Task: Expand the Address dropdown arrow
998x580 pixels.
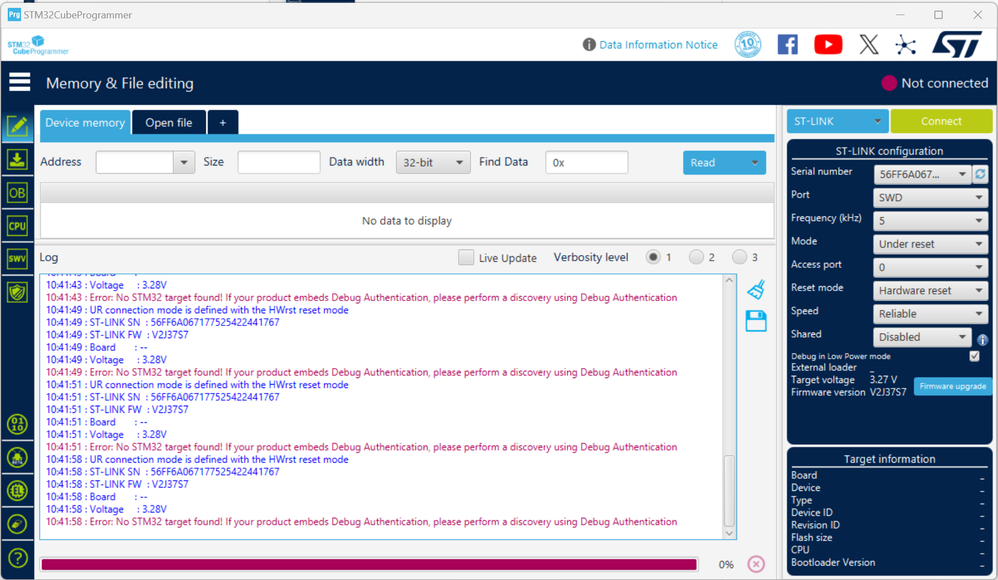Action: tap(184, 162)
